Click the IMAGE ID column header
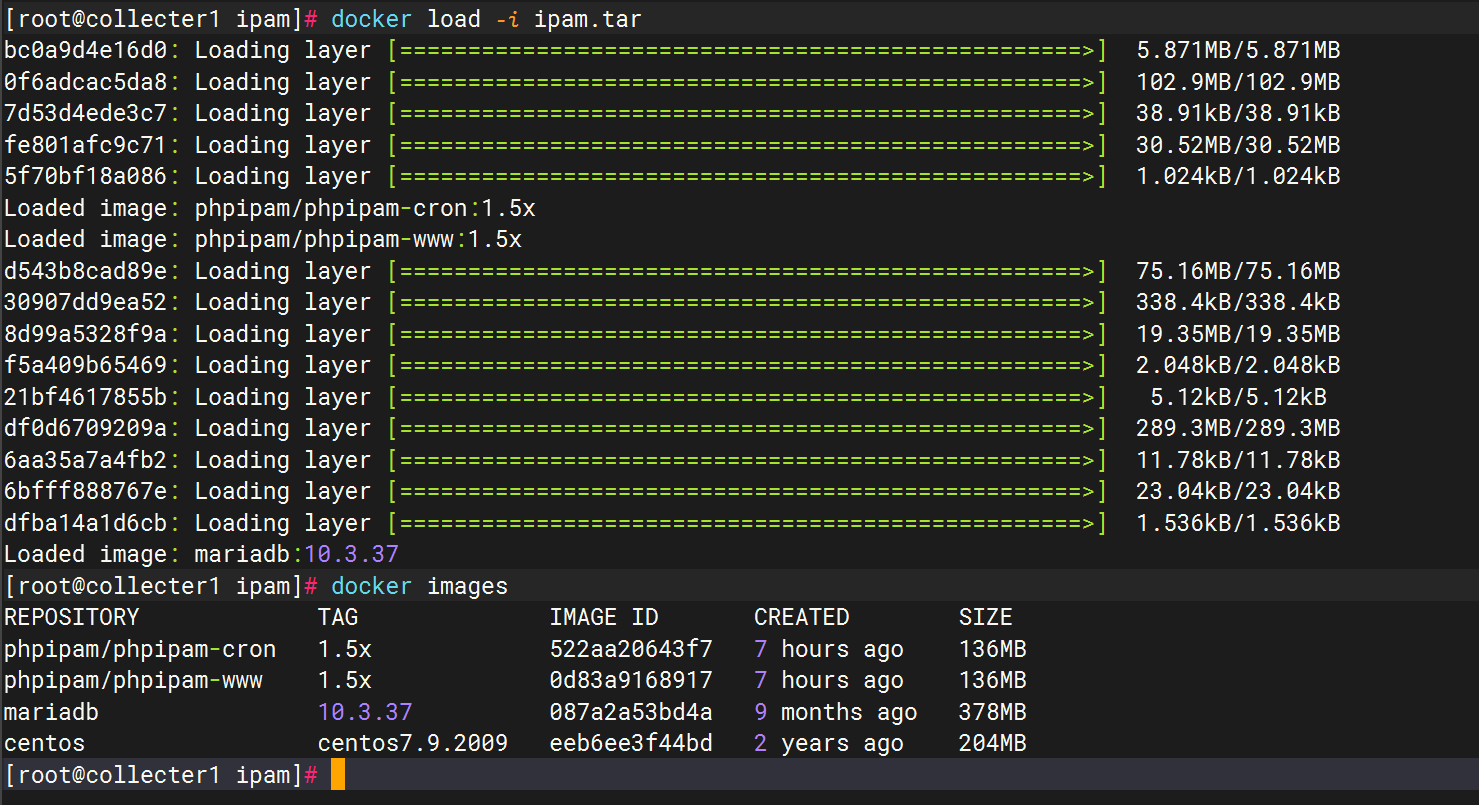 (x=604, y=617)
